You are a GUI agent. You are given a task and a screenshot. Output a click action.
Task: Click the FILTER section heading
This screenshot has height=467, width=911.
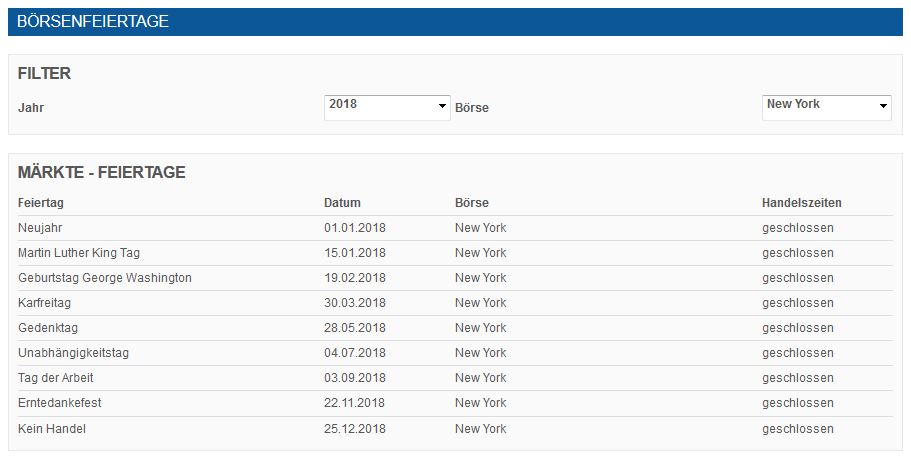pos(44,74)
